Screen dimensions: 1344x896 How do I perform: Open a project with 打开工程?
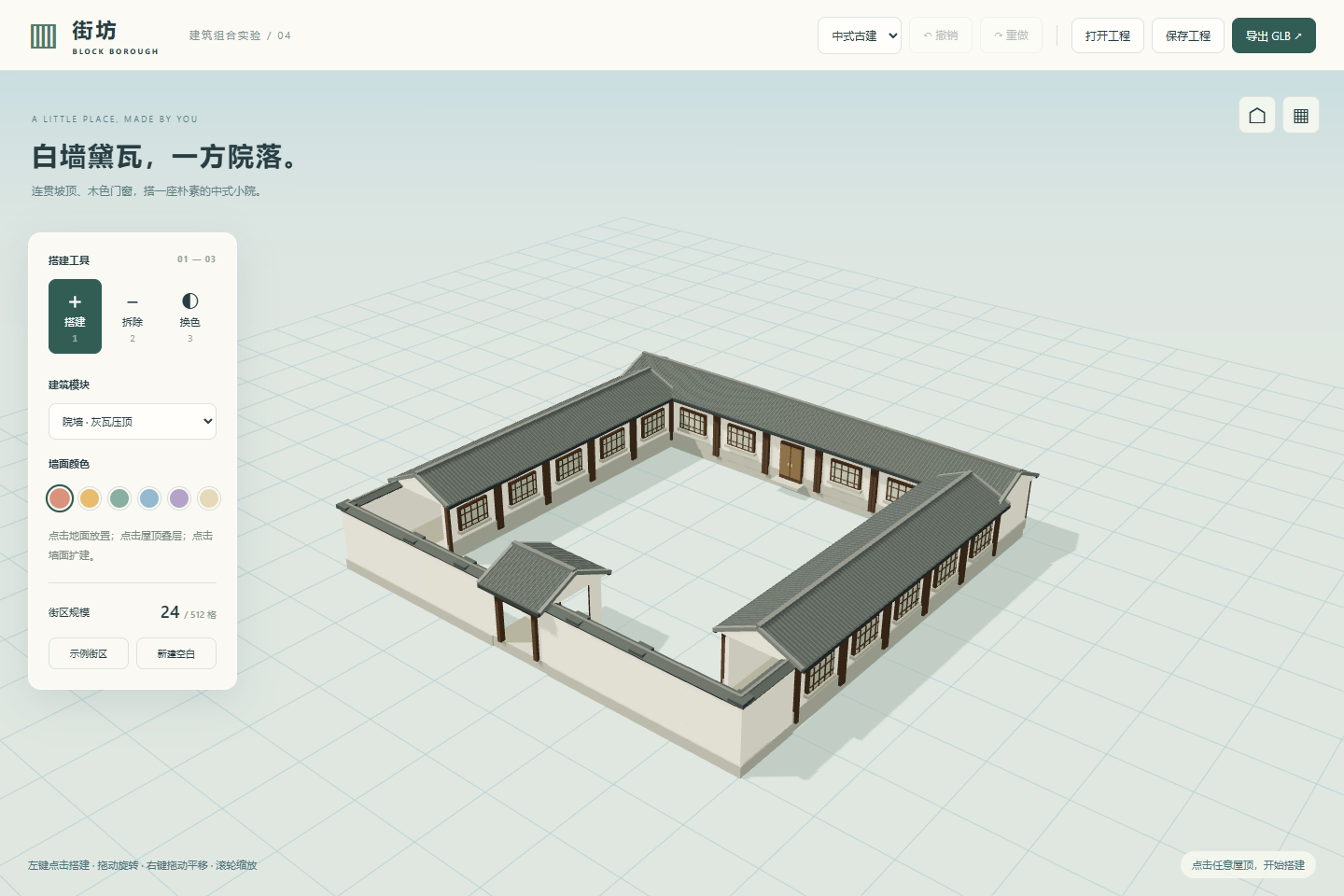pos(1108,35)
